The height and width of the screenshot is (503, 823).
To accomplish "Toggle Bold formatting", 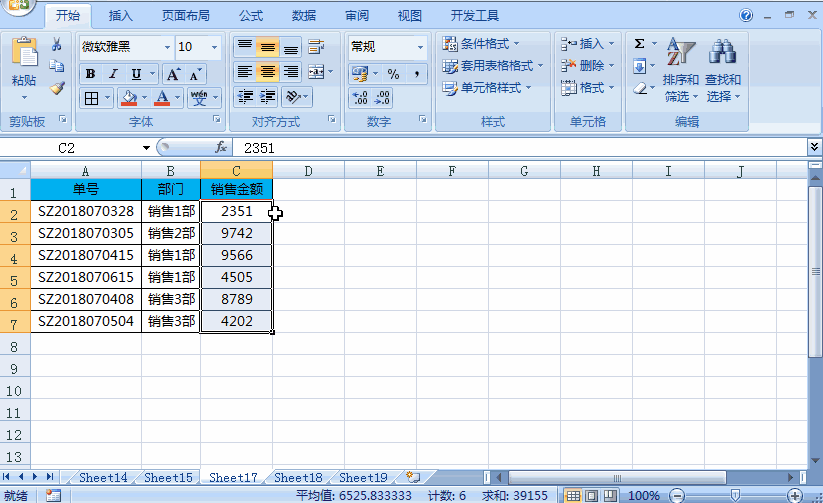I will point(90,74).
